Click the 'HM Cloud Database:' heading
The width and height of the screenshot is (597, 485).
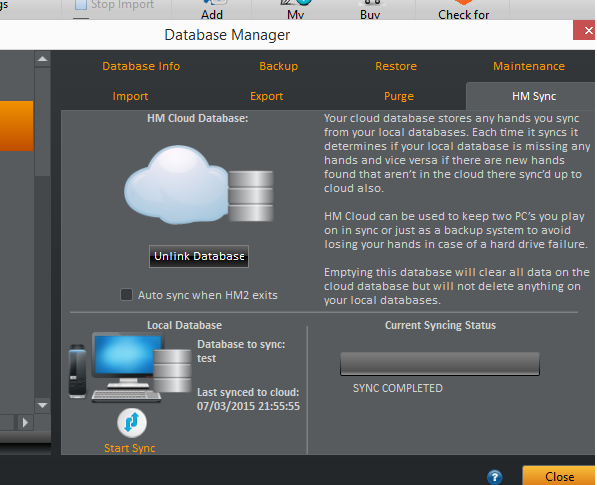(198, 118)
